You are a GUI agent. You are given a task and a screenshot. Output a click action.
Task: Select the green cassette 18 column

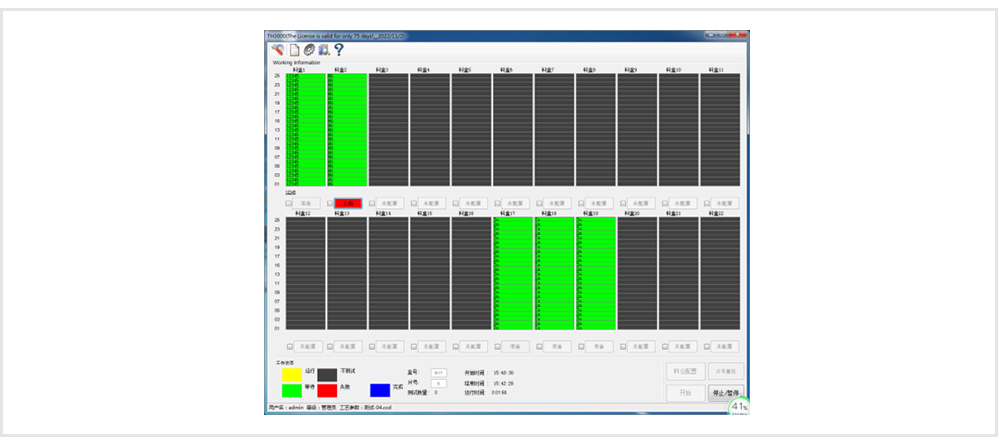(x=555, y=274)
